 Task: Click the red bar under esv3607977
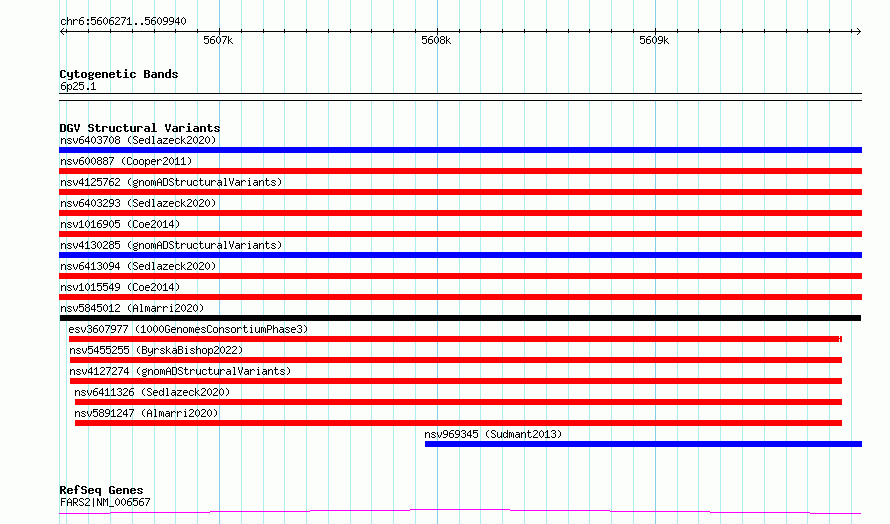coord(455,339)
